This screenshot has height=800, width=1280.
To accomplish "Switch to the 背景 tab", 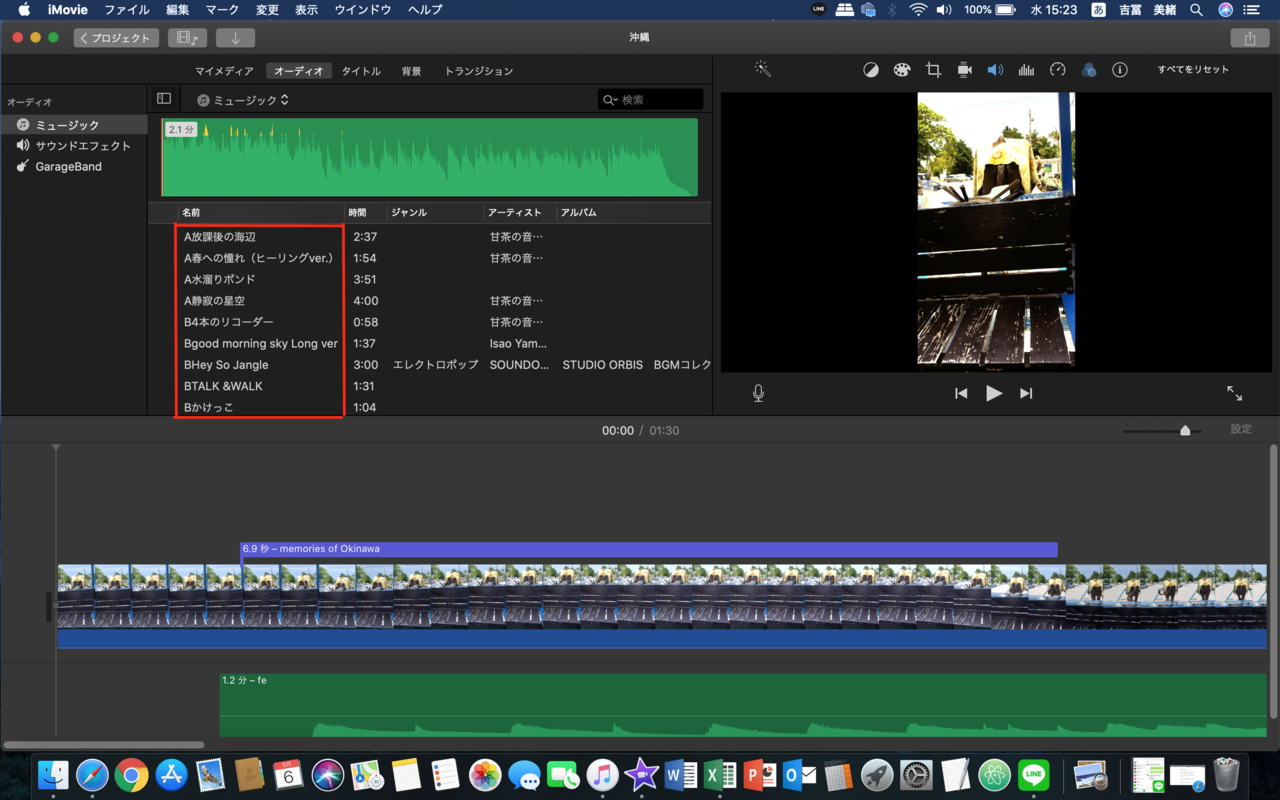I will click(411, 71).
